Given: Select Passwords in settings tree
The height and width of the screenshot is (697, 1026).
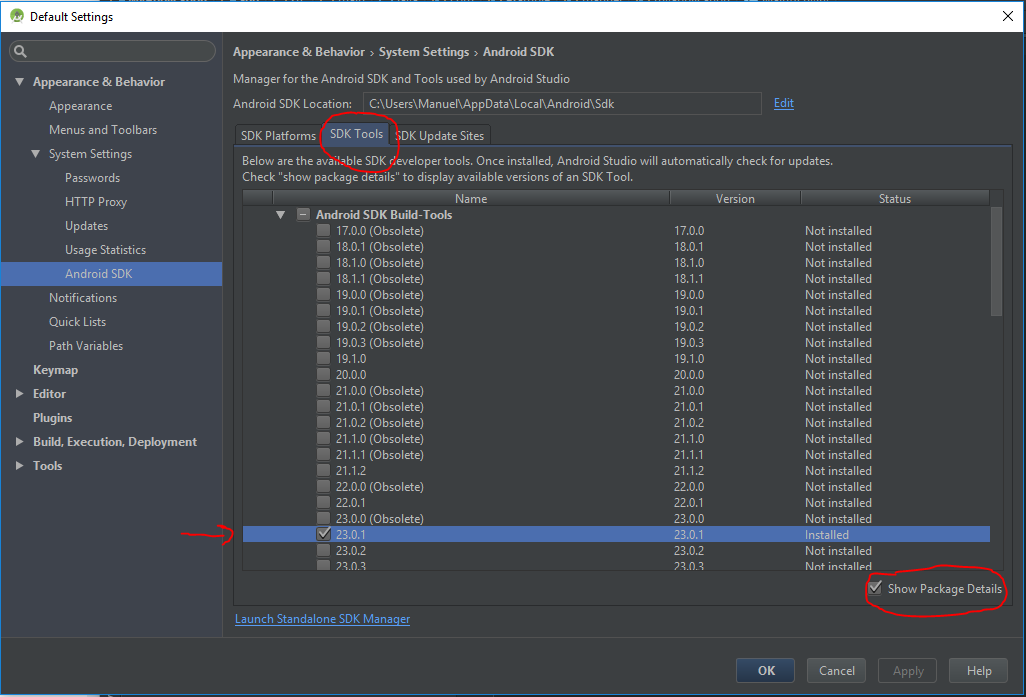Looking at the screenshot, I should tap(92, 177).
